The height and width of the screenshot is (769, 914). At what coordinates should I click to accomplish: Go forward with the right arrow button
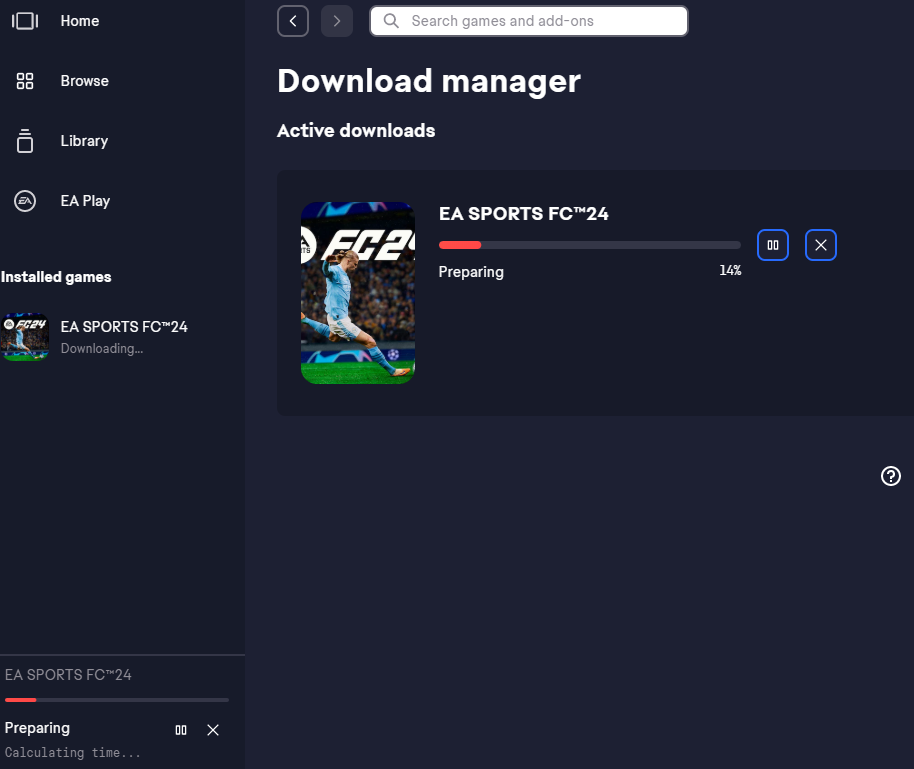[x=337, y=21]
